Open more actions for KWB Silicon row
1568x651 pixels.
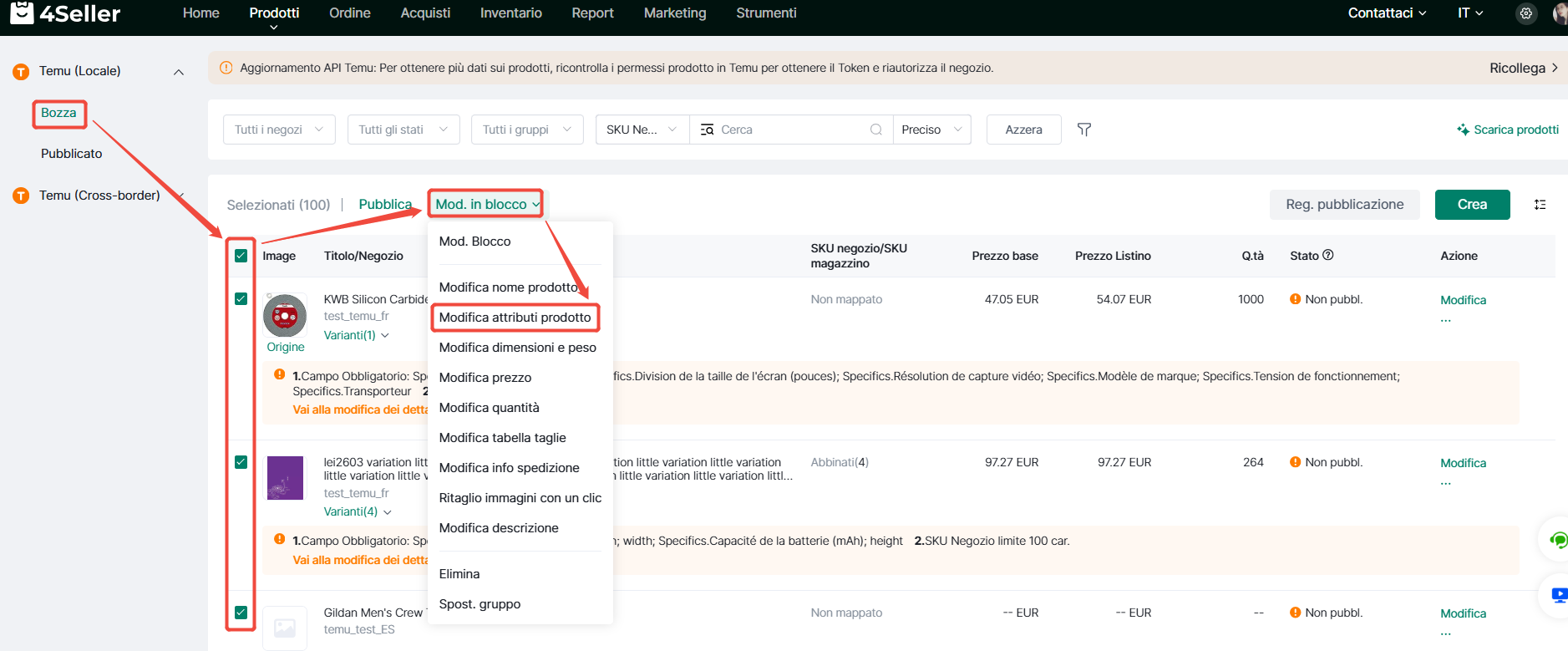tap(1446, 320)
